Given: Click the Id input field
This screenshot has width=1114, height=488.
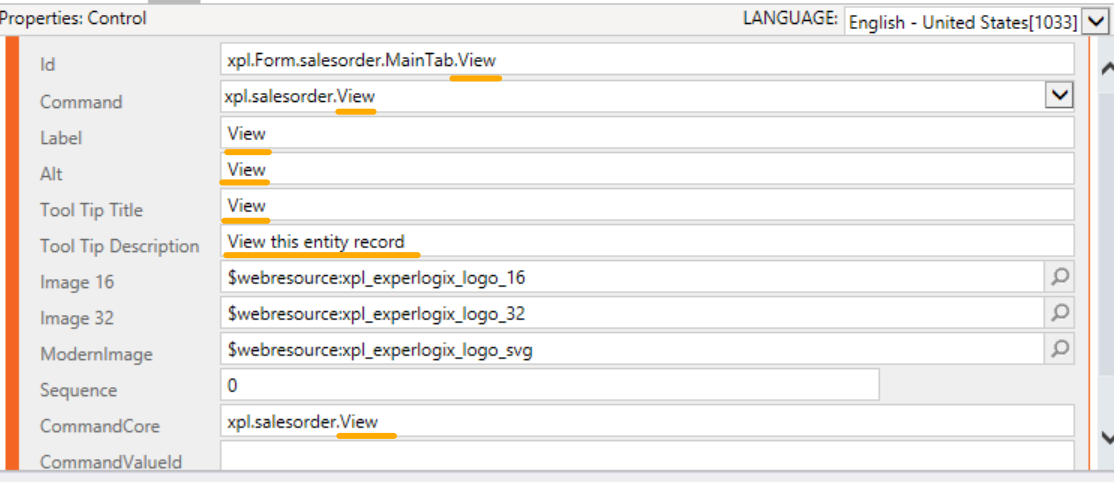Looking at the screenshot, I should coord(647,59).
